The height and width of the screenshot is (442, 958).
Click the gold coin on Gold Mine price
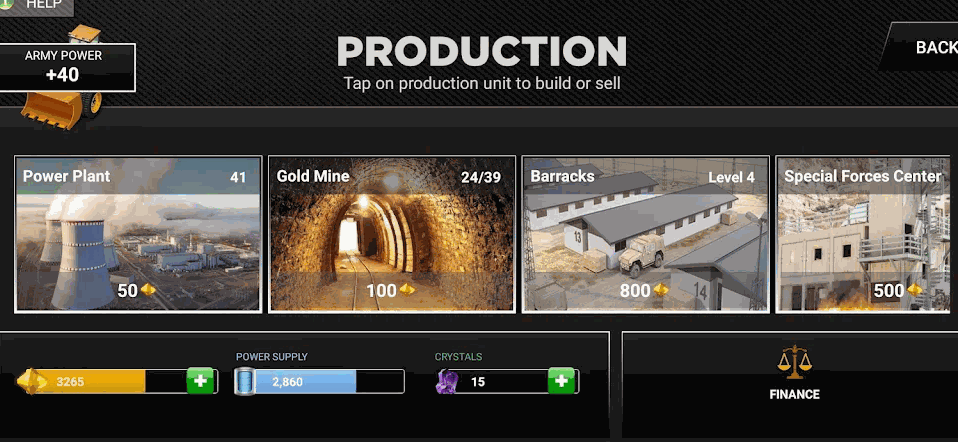[x=408, y=291]
